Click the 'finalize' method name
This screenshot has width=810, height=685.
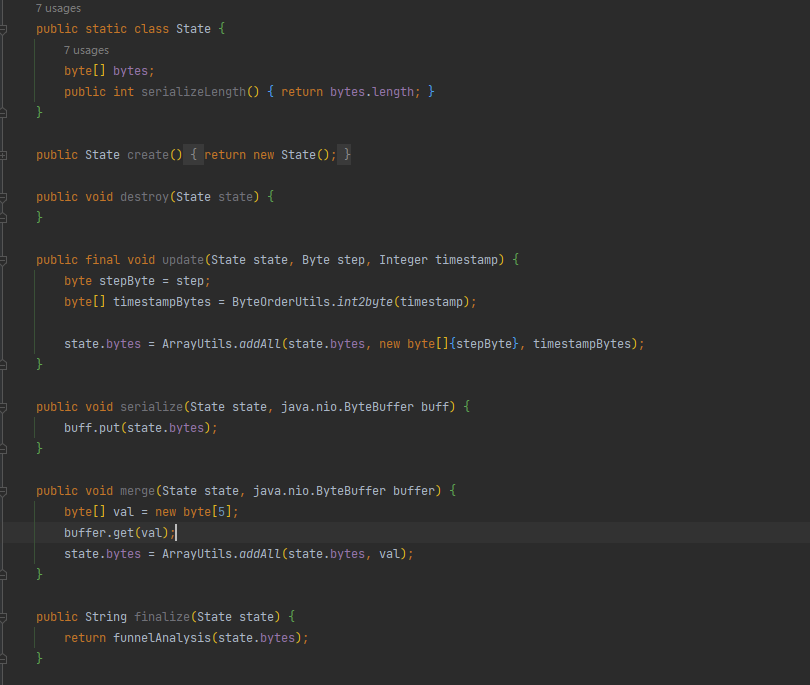pyautogui.click(x=162, y=617)
